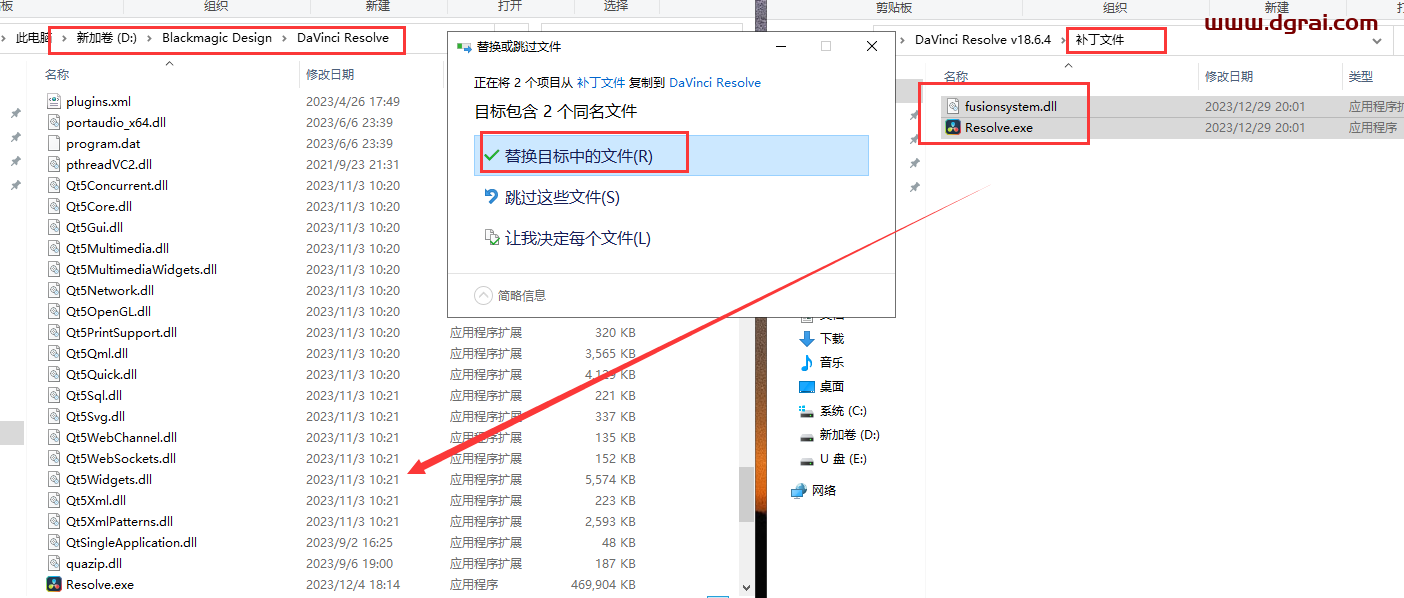Select Qt5MultimediaWidgets.dll file name
Image resolution: width=1404 pixels, height=598 pixels.
tap(141, 269)
